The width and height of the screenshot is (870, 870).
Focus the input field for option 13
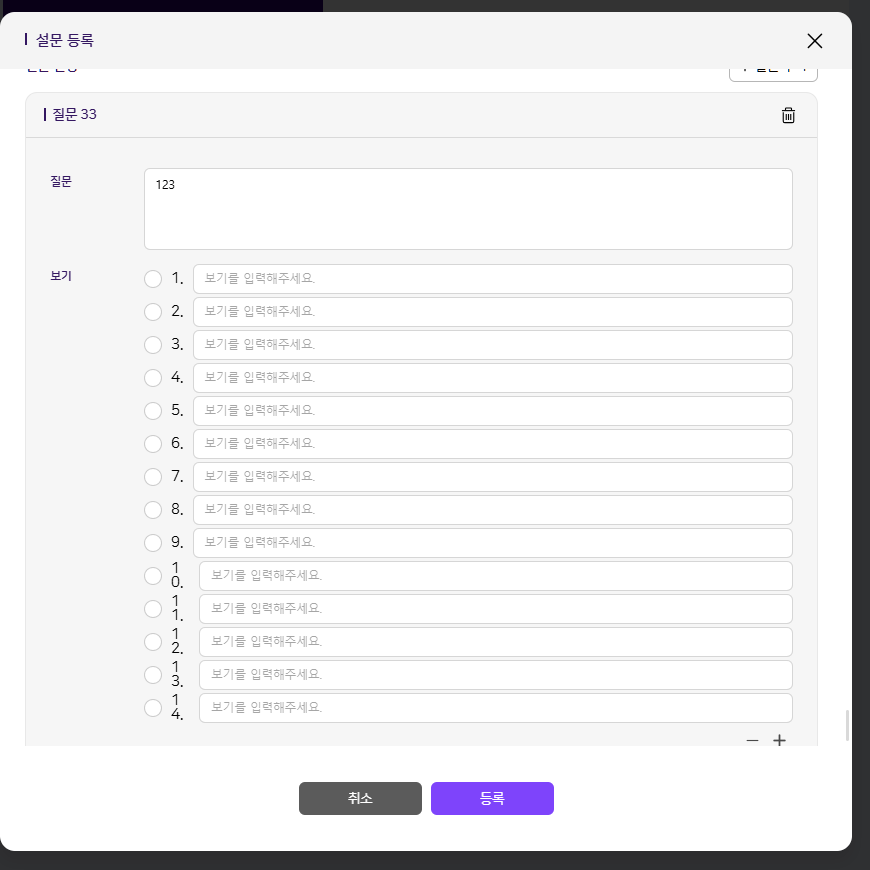tap(495, 675)
